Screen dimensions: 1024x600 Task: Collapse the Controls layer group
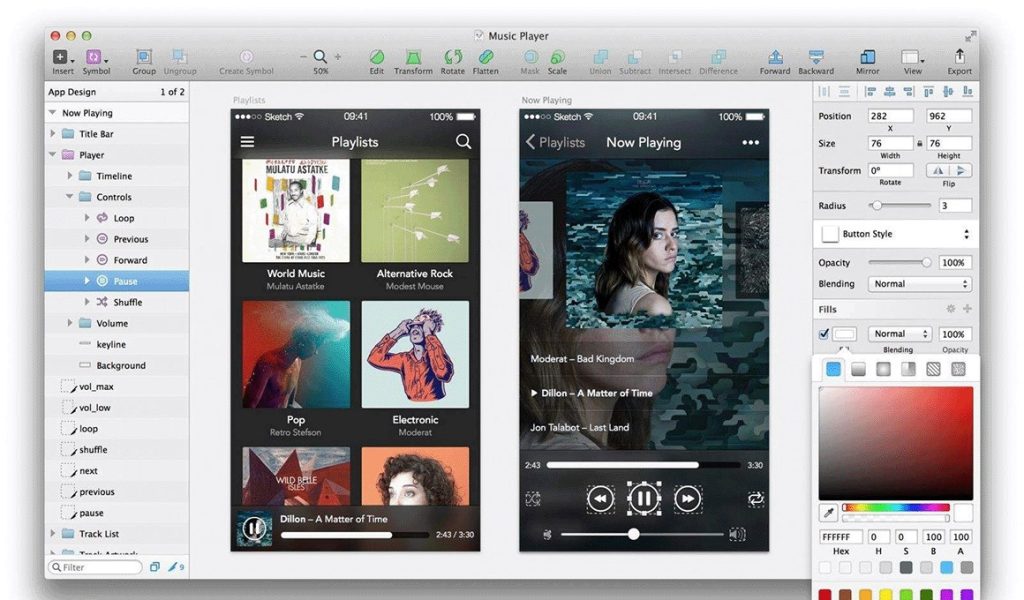[x=70, y=197]
